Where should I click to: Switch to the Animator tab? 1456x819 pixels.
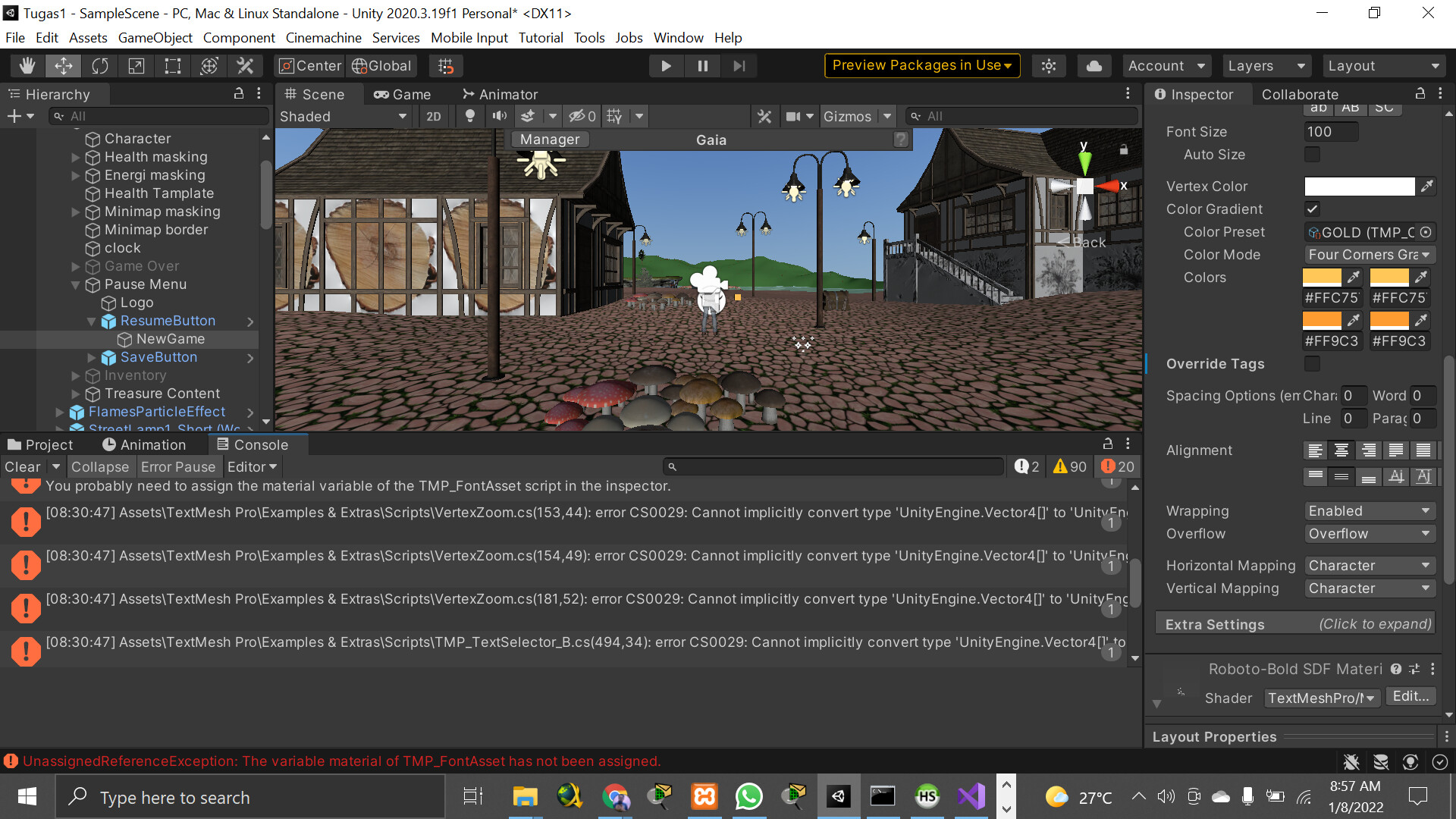coord(499,94)
